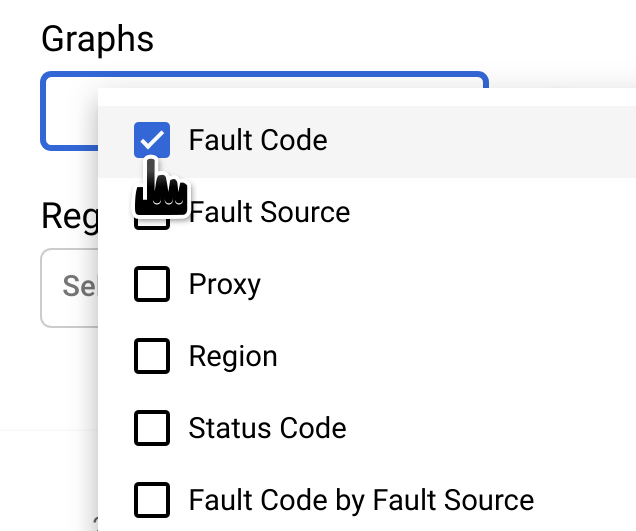Click the truncated "Reg" field label
Screen dimensions: 636x531
(x=65, y=215)
